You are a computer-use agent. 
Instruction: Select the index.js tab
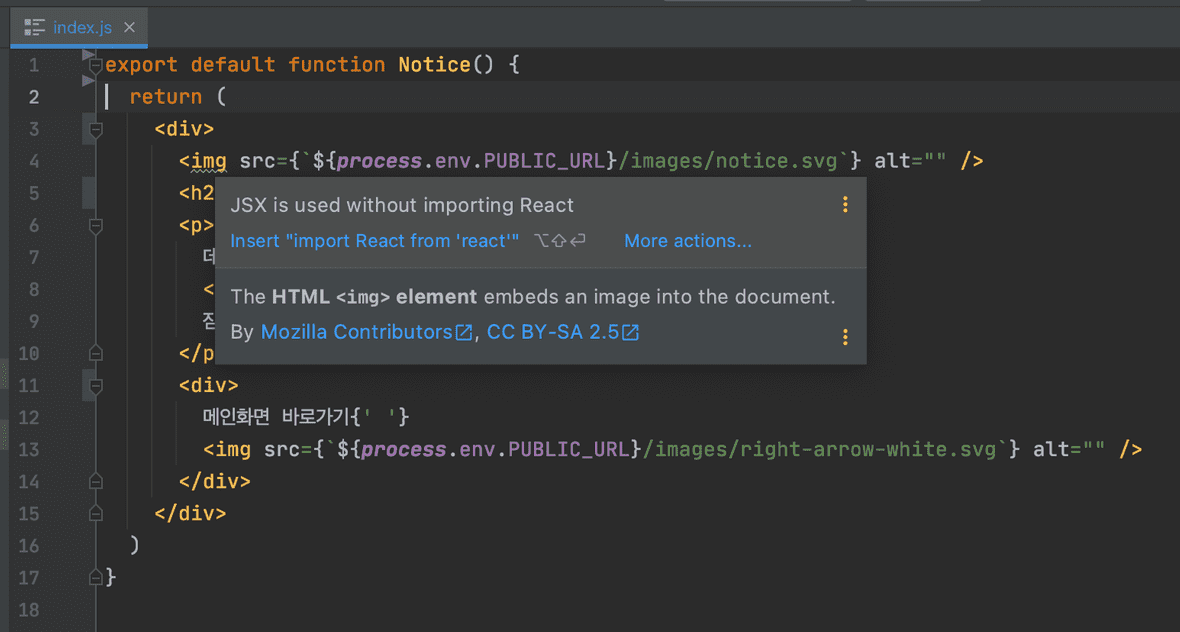(x=82, y=28)
